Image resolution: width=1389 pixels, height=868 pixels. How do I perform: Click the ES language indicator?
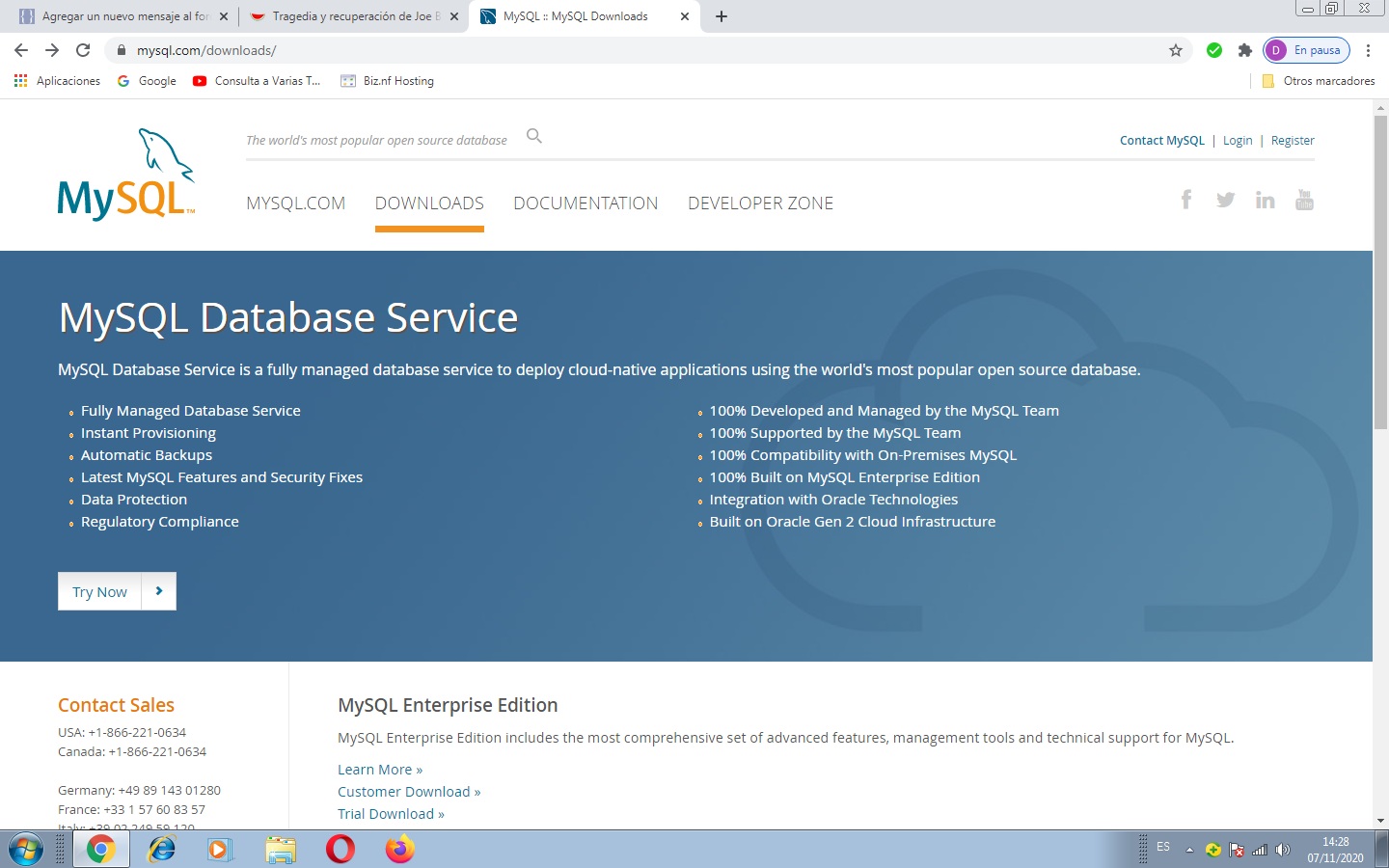pyautogui.click(x=1163, y=847)
